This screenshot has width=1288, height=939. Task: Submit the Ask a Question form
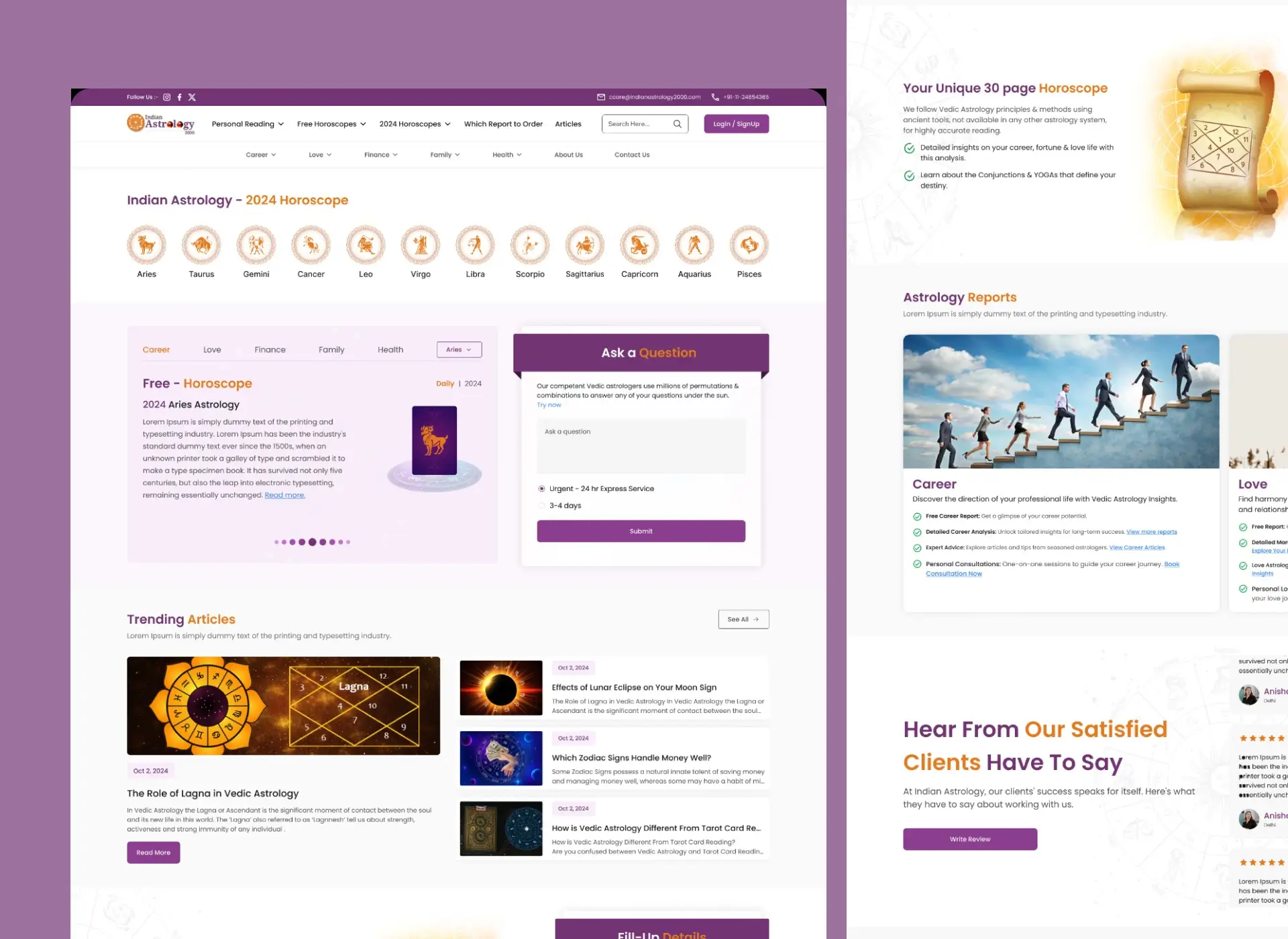pos(641,531)
